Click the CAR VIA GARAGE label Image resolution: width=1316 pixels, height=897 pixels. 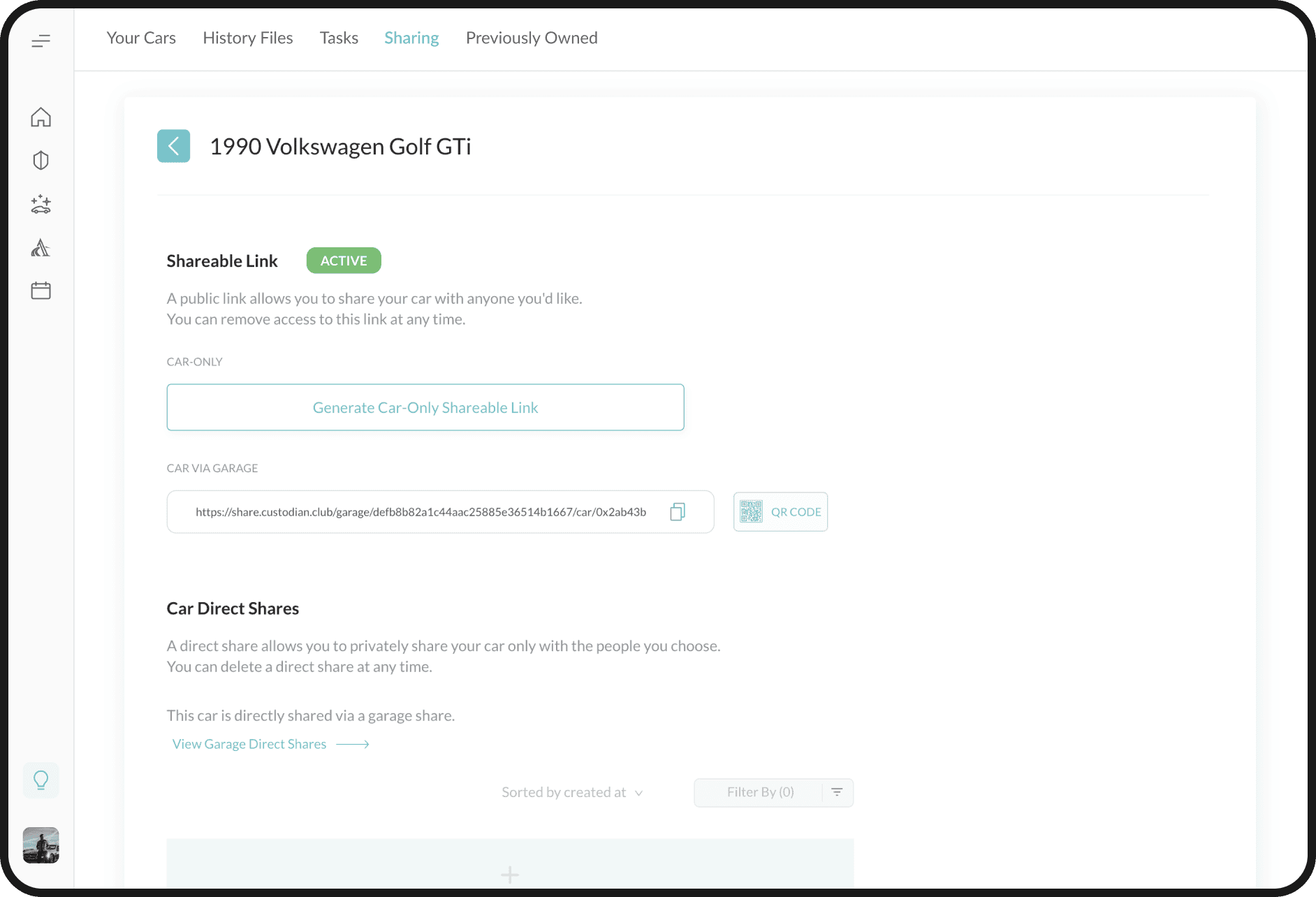pyautogui.click(x=212, y=468)
